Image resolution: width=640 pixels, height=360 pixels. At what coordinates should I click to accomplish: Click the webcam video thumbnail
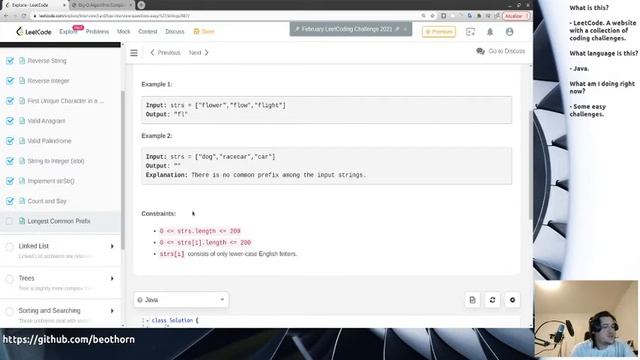pos(586,319)
